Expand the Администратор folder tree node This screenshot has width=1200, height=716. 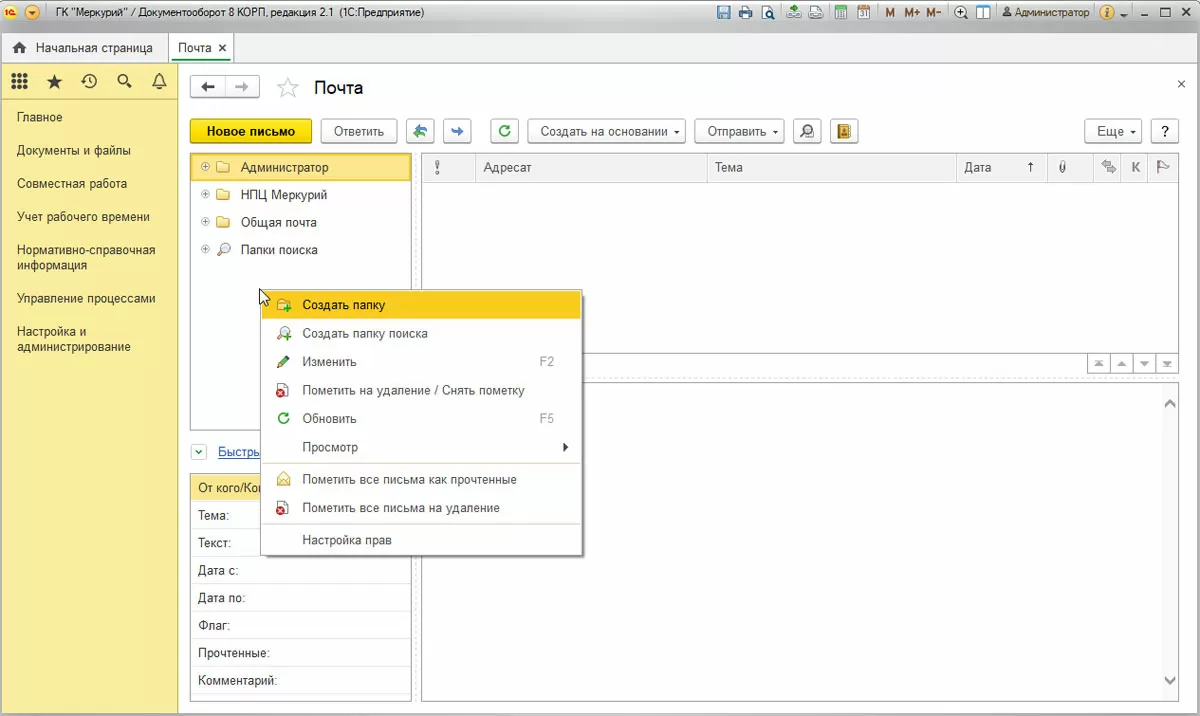tap(205, 167)
